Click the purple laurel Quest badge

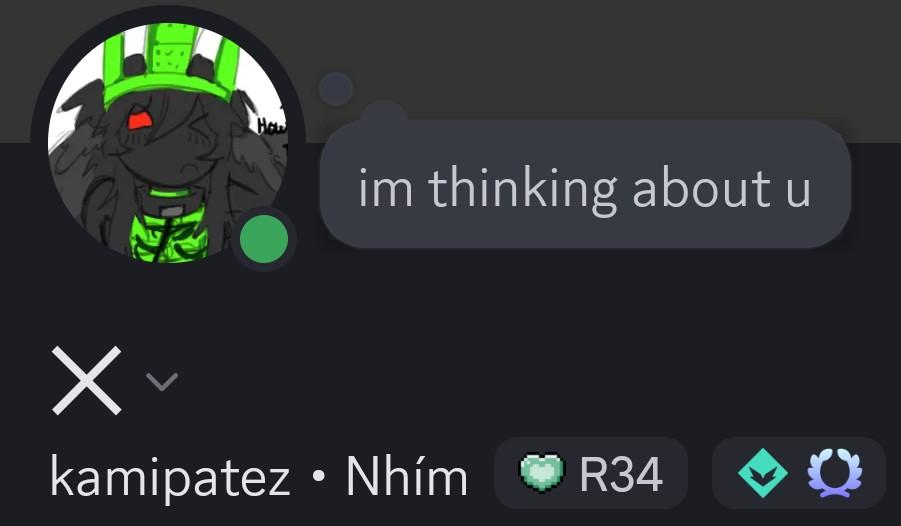(835, 473)
